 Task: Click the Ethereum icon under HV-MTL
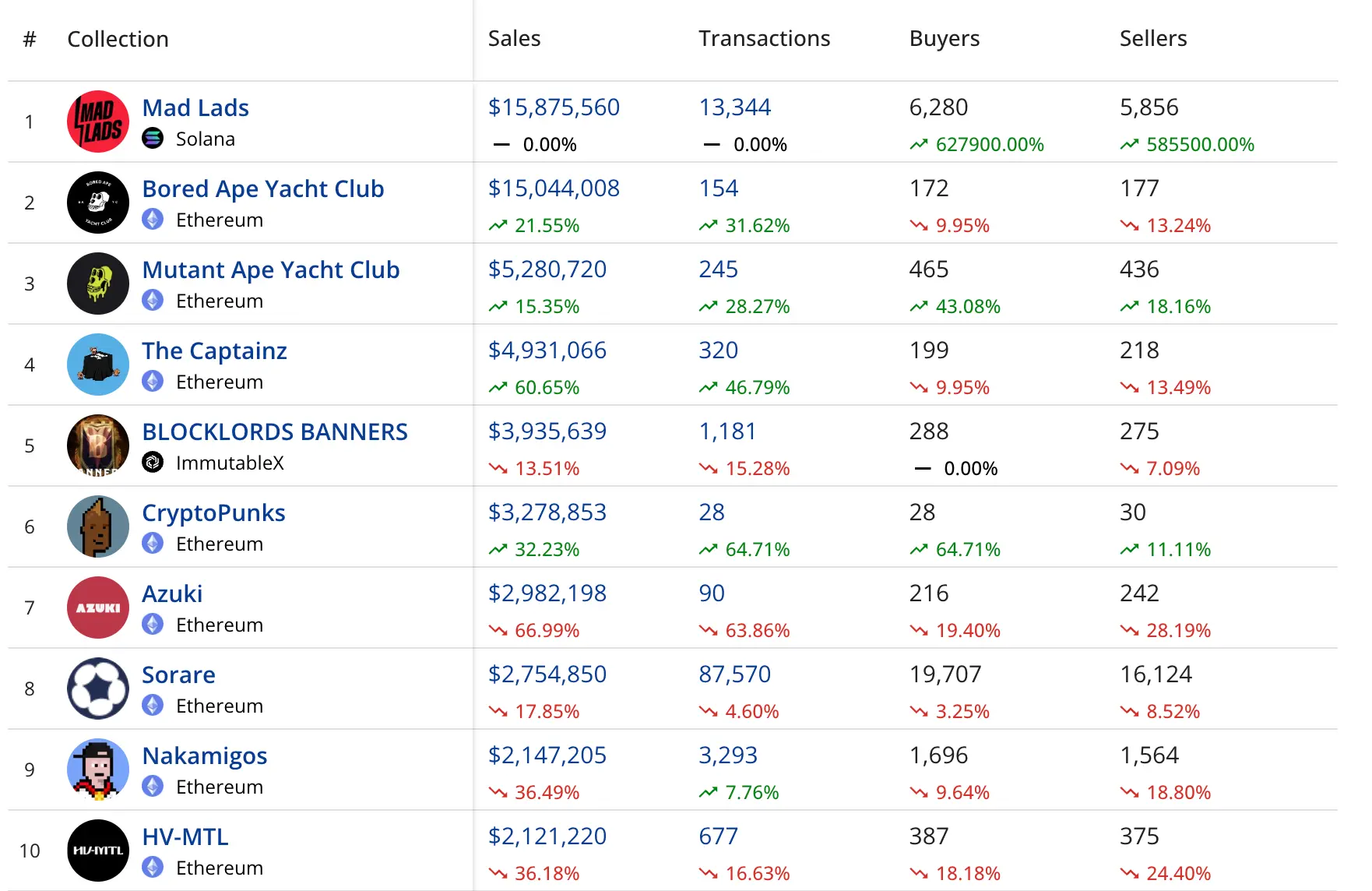pyautogui.click(x=153, y=868)
